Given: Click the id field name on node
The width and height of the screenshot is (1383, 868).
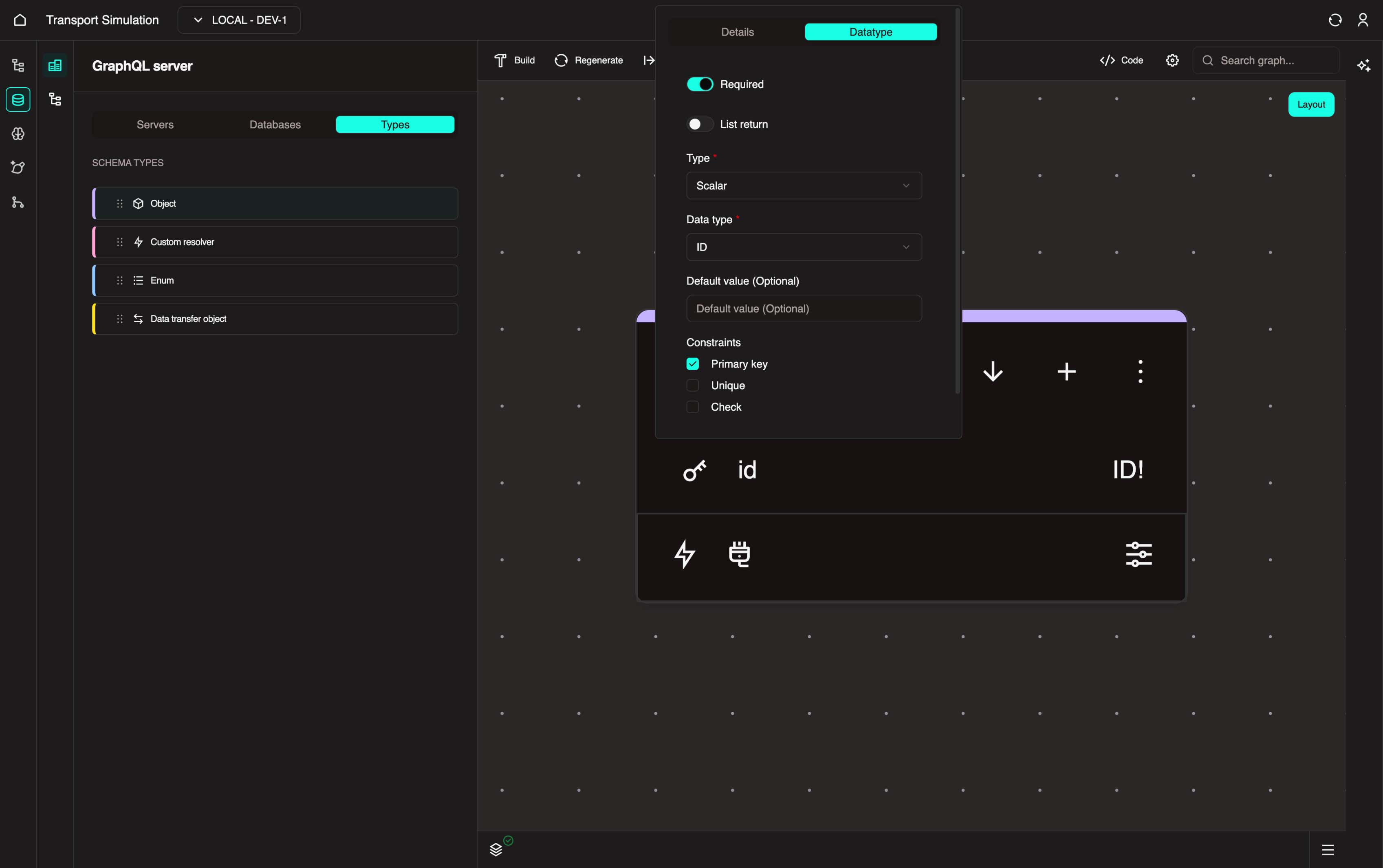Looking at the screenshot, I should click(747, 470).
